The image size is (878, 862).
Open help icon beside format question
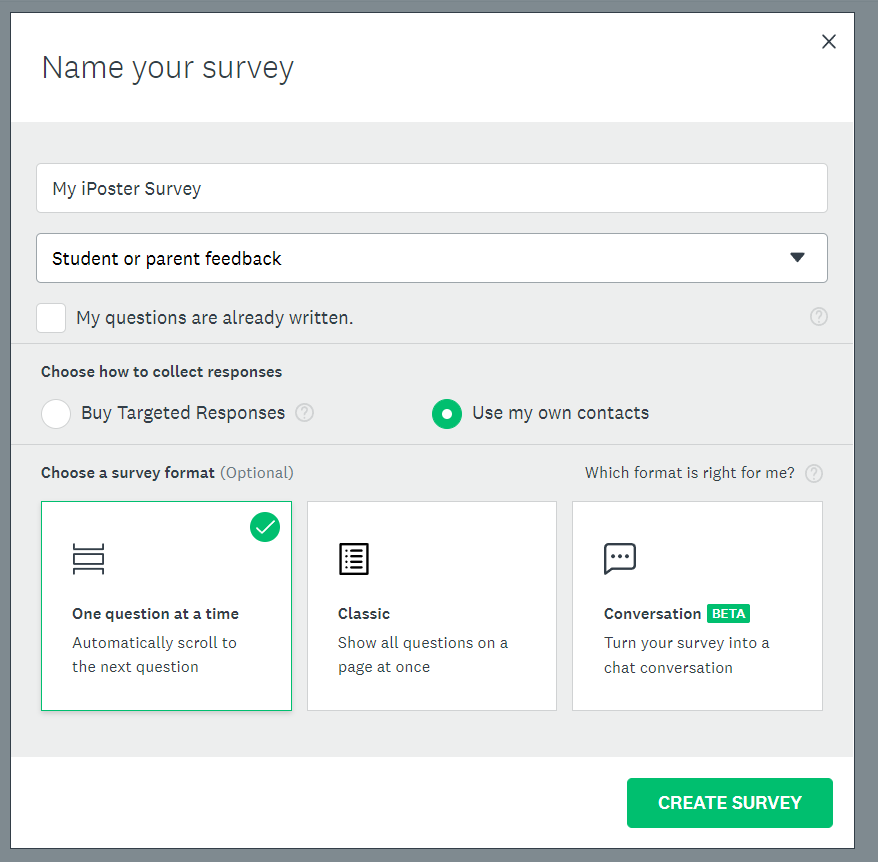(814, 473)
